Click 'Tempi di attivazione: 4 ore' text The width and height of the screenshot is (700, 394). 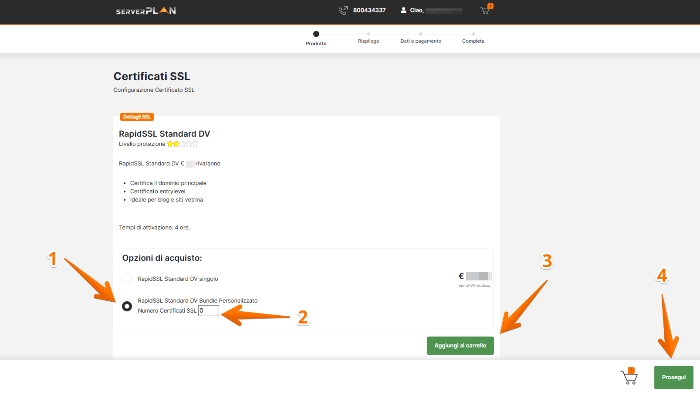[x=154, y=227]
